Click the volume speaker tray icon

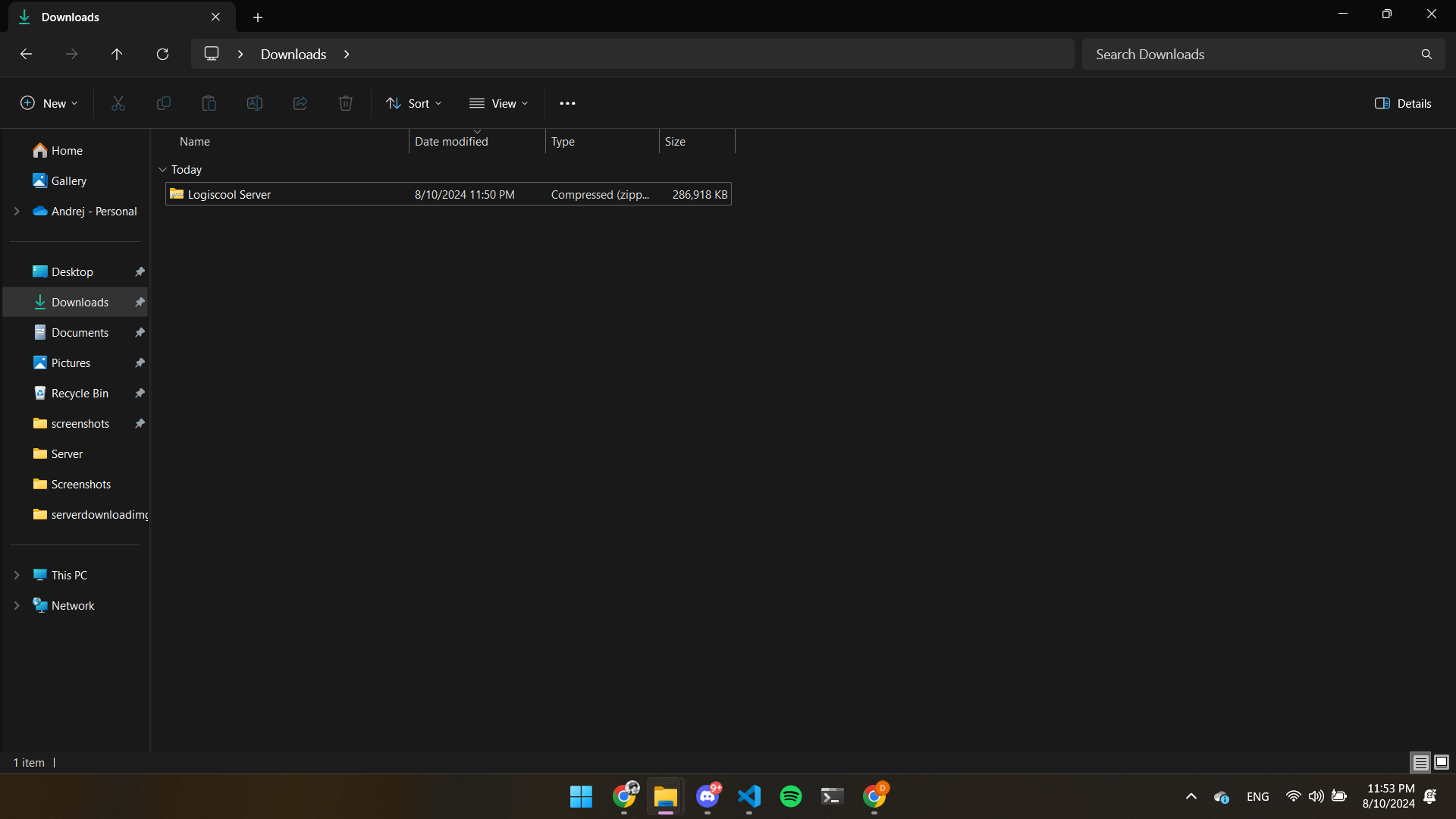(x=1316, y=796)
